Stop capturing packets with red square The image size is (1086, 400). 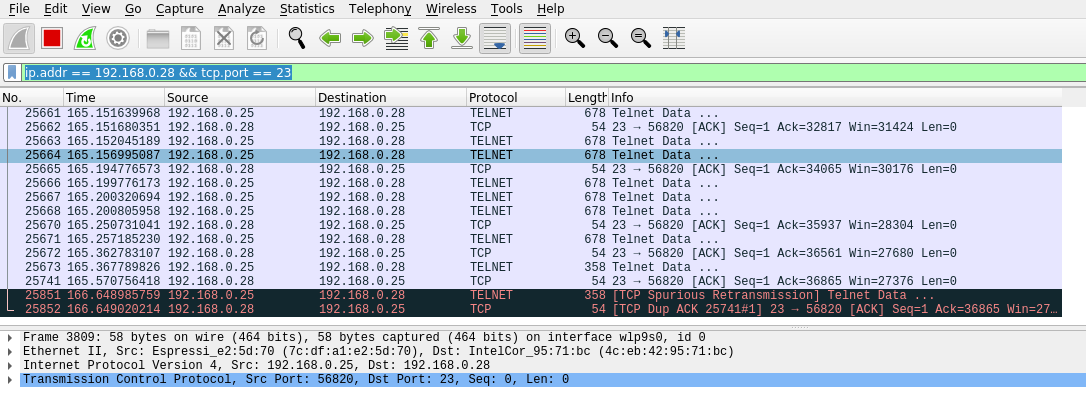coord(52,38)
